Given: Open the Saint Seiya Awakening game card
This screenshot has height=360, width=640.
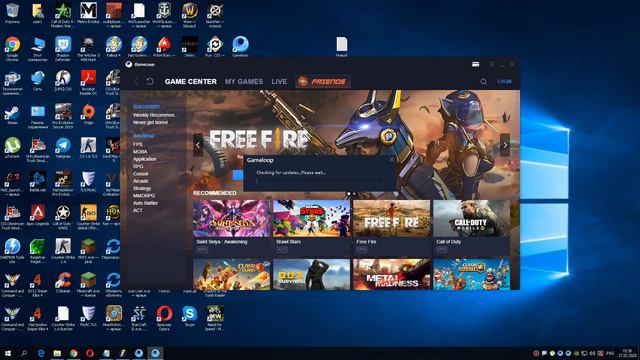Looking at the screenshot, I should click(231, 227).
